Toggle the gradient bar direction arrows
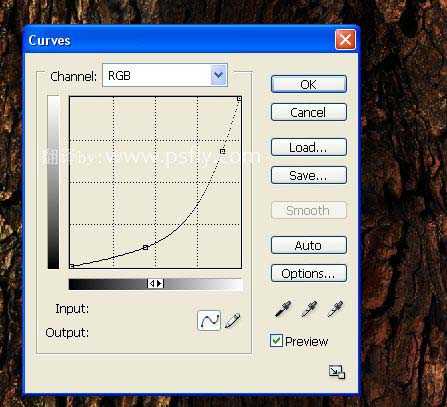The width and height of the screenshot is (447, 407). [155, 284]
